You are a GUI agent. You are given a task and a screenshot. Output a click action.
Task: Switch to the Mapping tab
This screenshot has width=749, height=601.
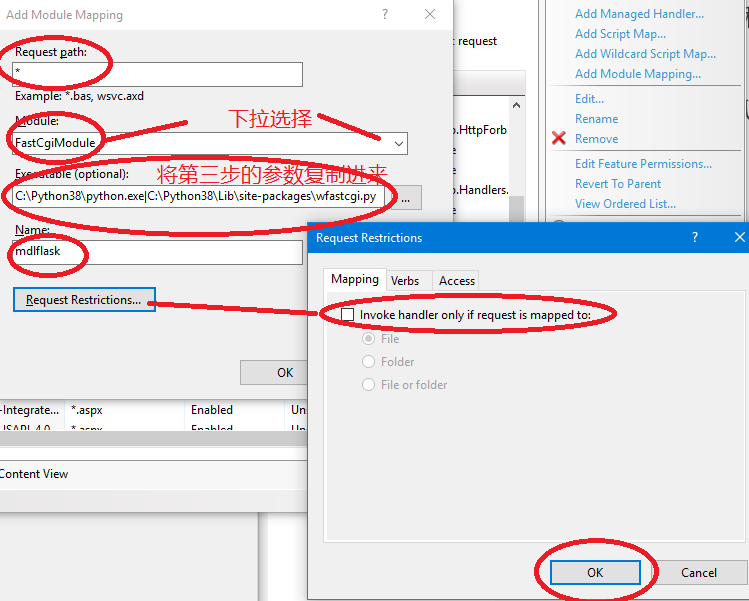tap(354, 279)
